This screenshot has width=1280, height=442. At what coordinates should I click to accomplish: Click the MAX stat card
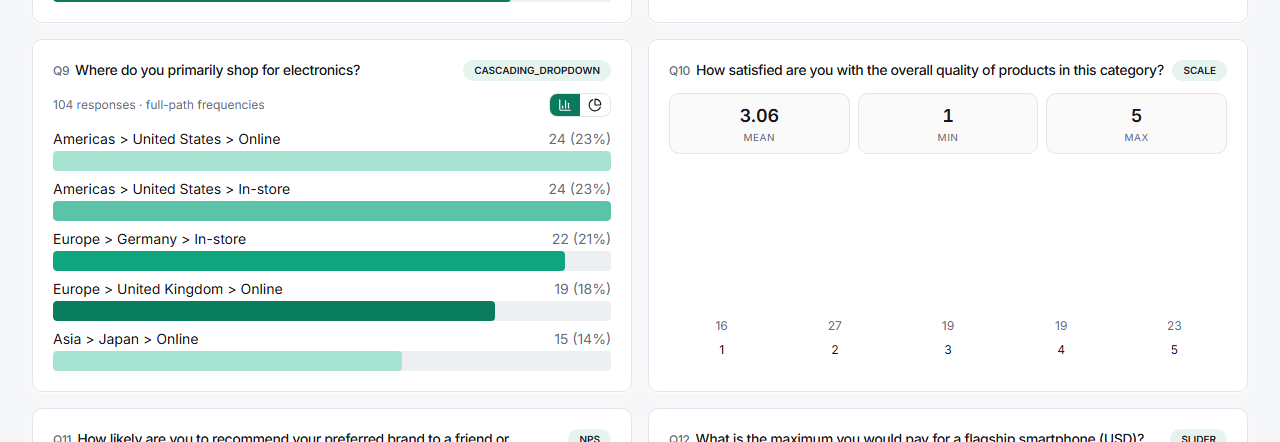pyautogui.click(x=1136, y=124)
